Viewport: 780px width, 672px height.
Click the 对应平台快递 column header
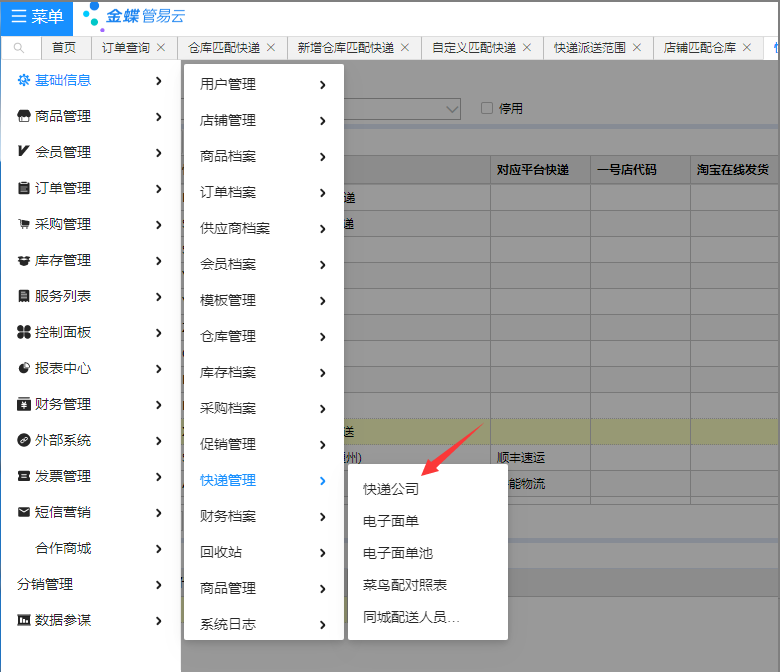[x=533, y=170]
